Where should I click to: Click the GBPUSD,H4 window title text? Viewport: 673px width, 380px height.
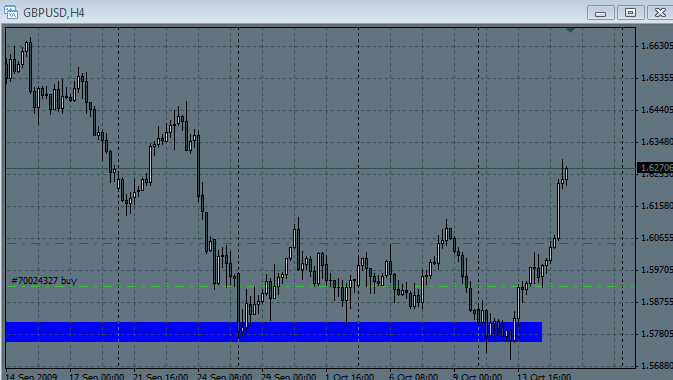54,13
